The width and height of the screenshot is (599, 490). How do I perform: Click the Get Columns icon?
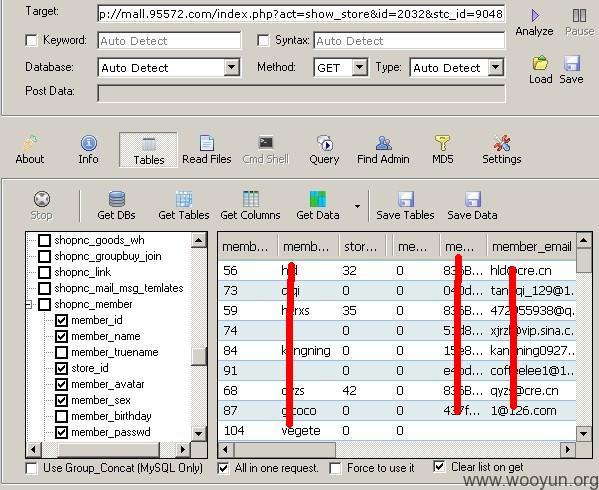point(251,199)
